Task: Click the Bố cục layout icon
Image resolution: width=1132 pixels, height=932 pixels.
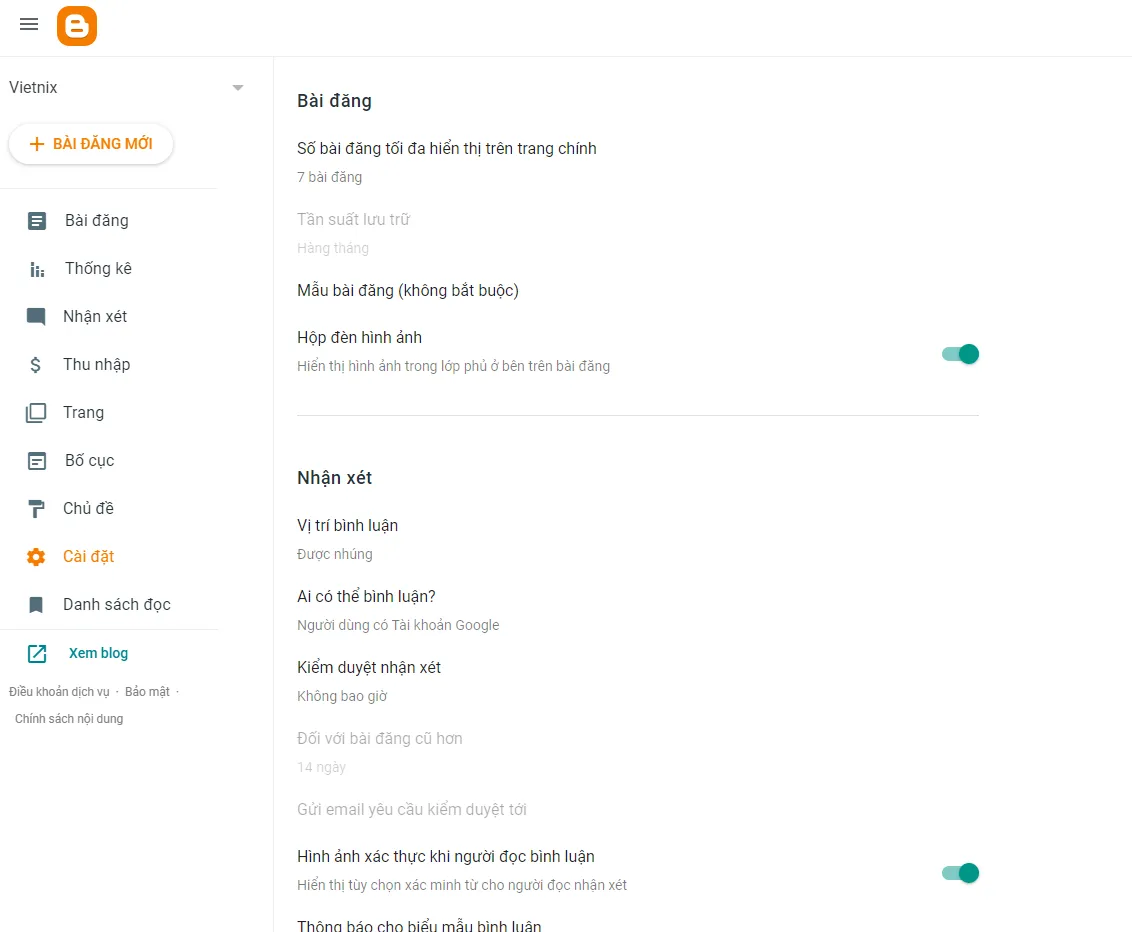Action: coord(37,461)
